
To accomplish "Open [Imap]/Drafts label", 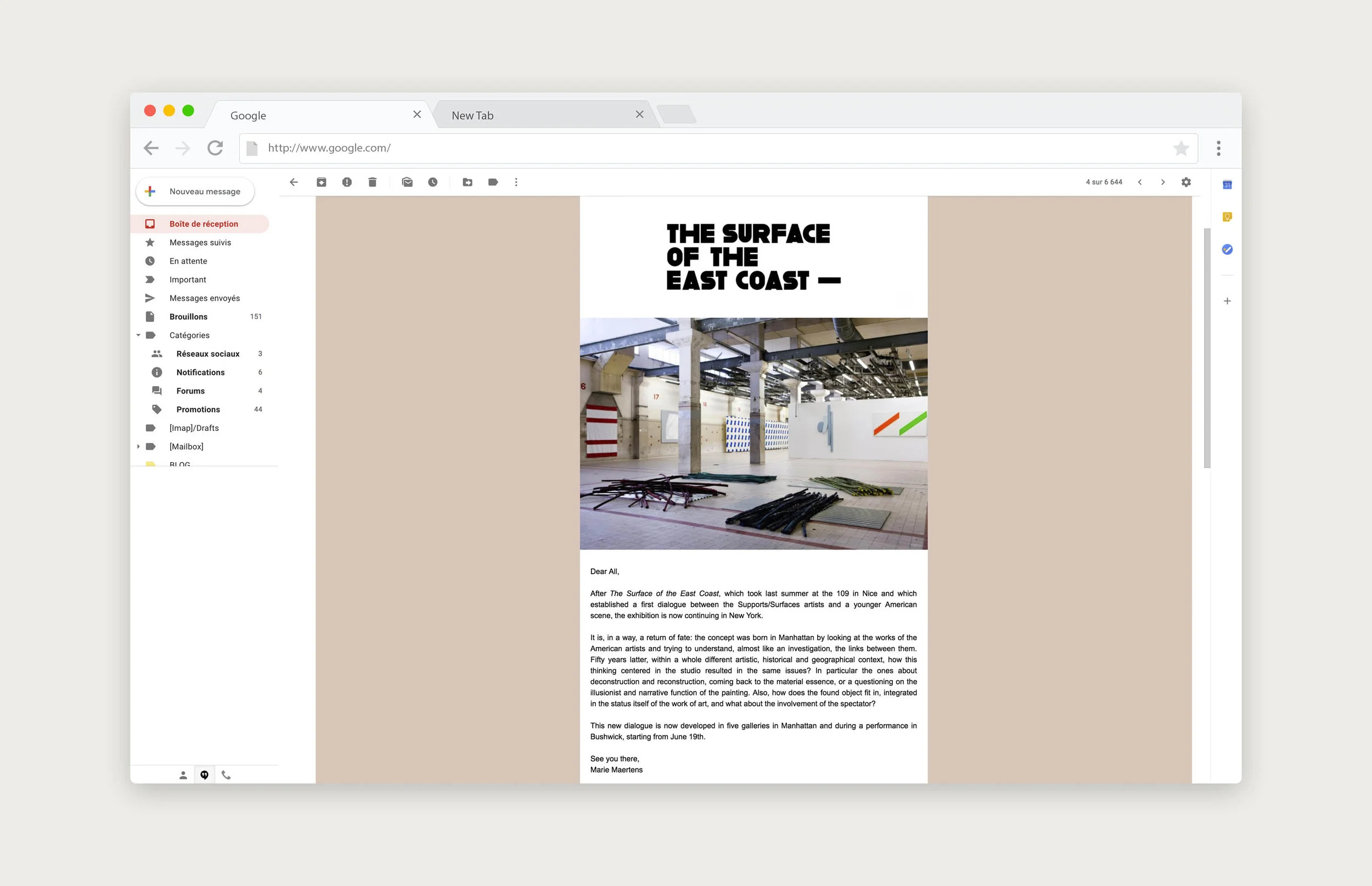I will 200,428.
